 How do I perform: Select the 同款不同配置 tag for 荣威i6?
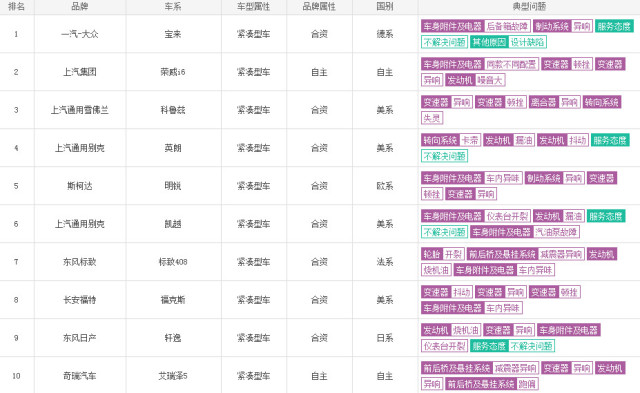(x=511, y=64)
